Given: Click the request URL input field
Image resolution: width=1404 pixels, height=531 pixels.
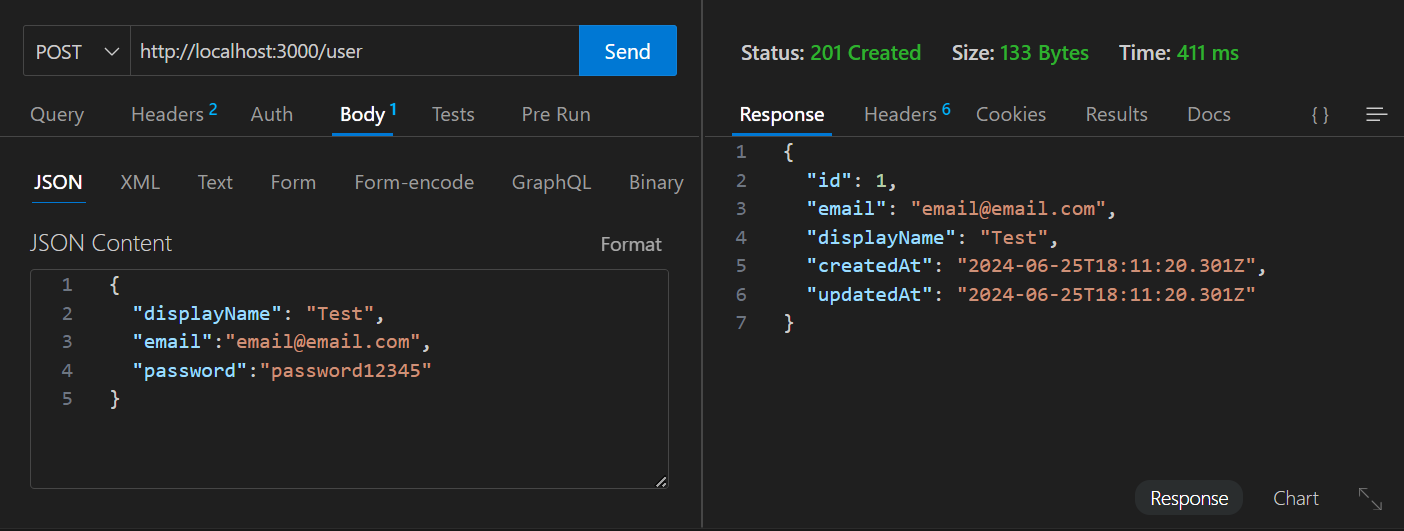Looking at the screenshot, I should (354, 52).
